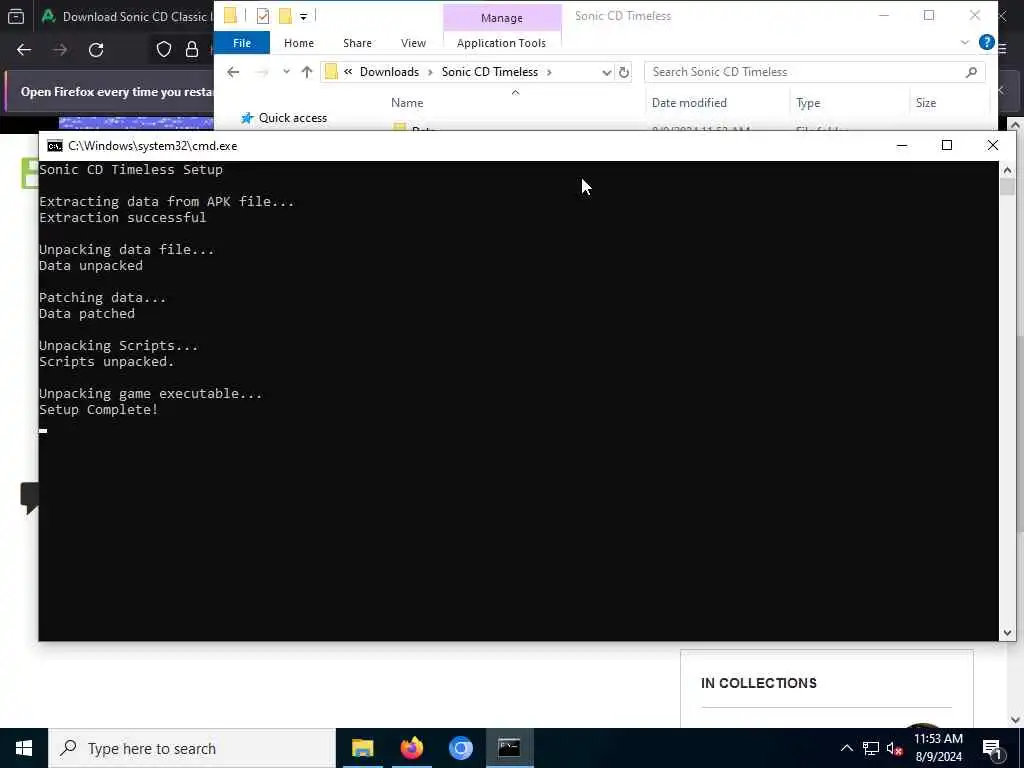Go up one folder level in Explorer

(307, 72)
